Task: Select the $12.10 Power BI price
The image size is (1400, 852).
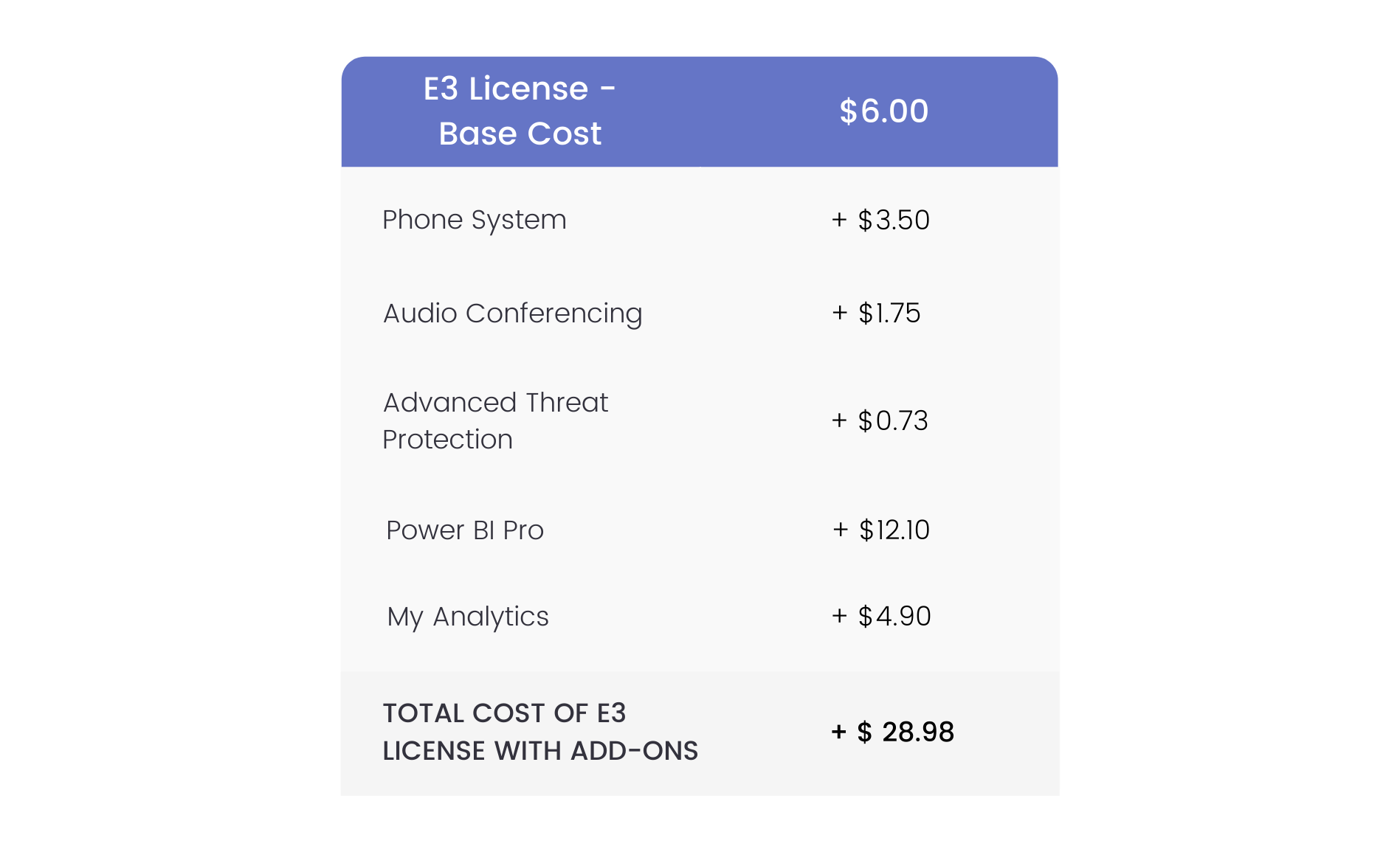Action: [894, 530]
